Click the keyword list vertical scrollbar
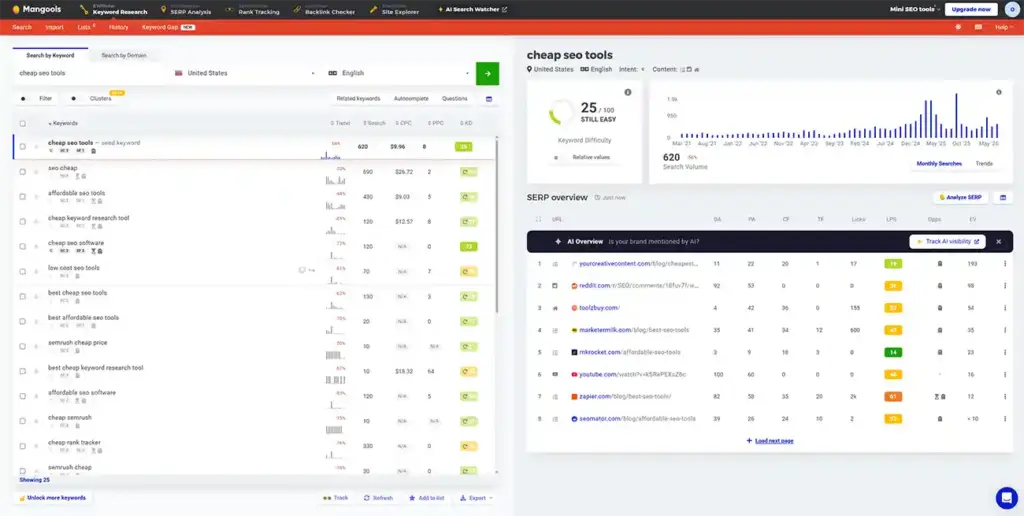 [497, 225]
